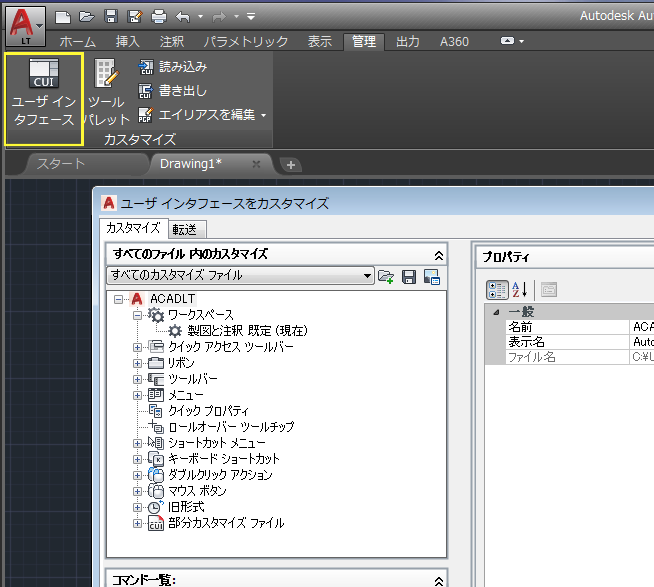The height and width of the screenshot is (587, 654).
Task: Select クイック プロパティ in the tree
Action: 208,411
